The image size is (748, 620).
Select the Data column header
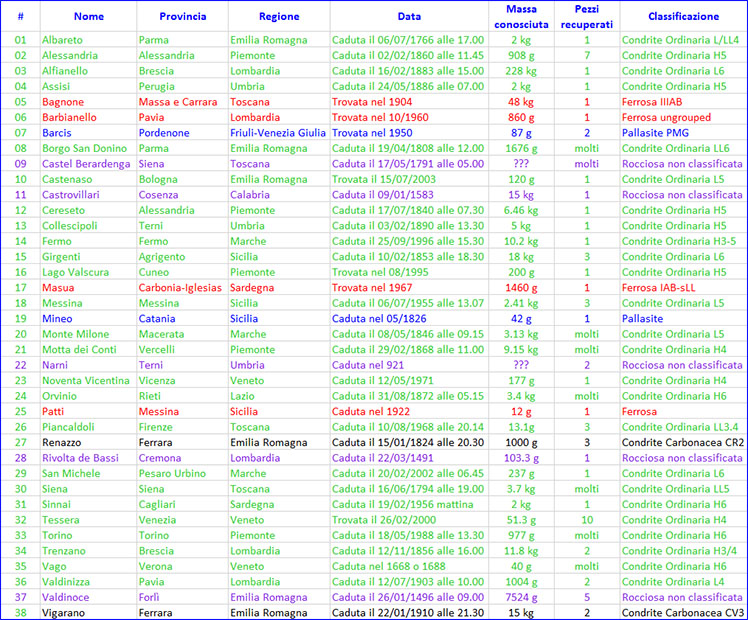(409, 17)
